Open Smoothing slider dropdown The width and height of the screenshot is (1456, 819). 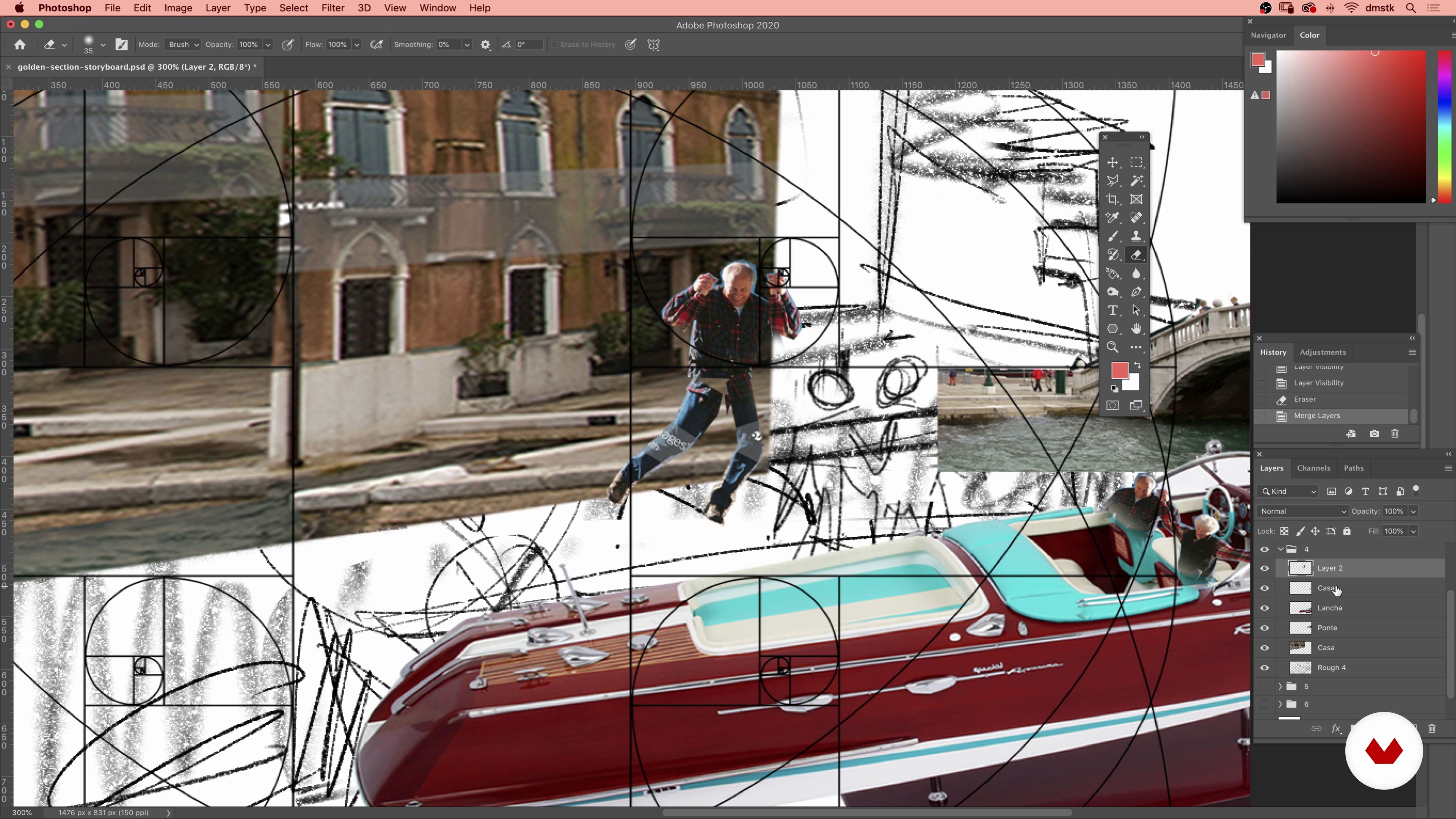(x=467, y=45)
